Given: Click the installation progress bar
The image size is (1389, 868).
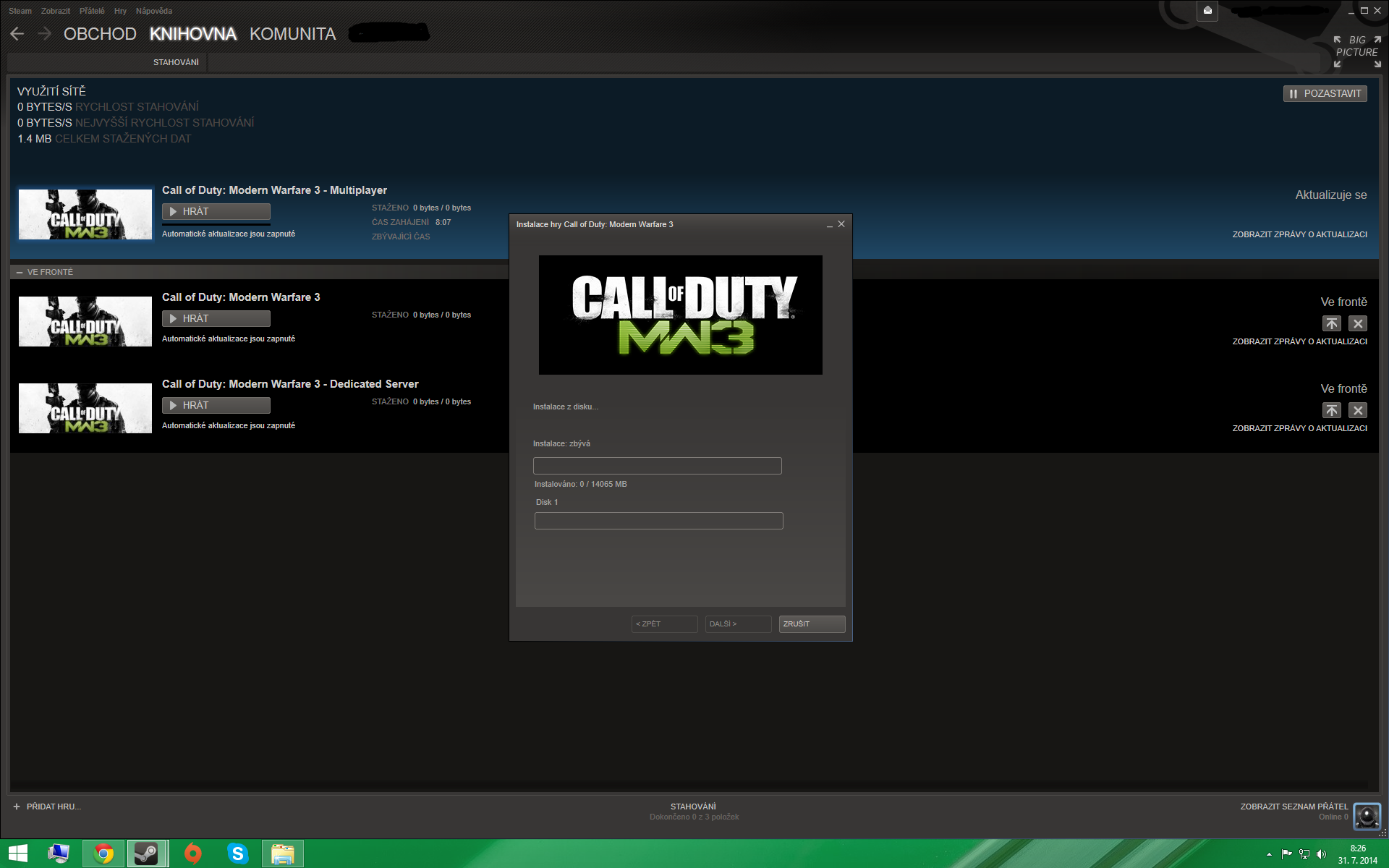Looking at the screenshot, I should tap(657, 466).
